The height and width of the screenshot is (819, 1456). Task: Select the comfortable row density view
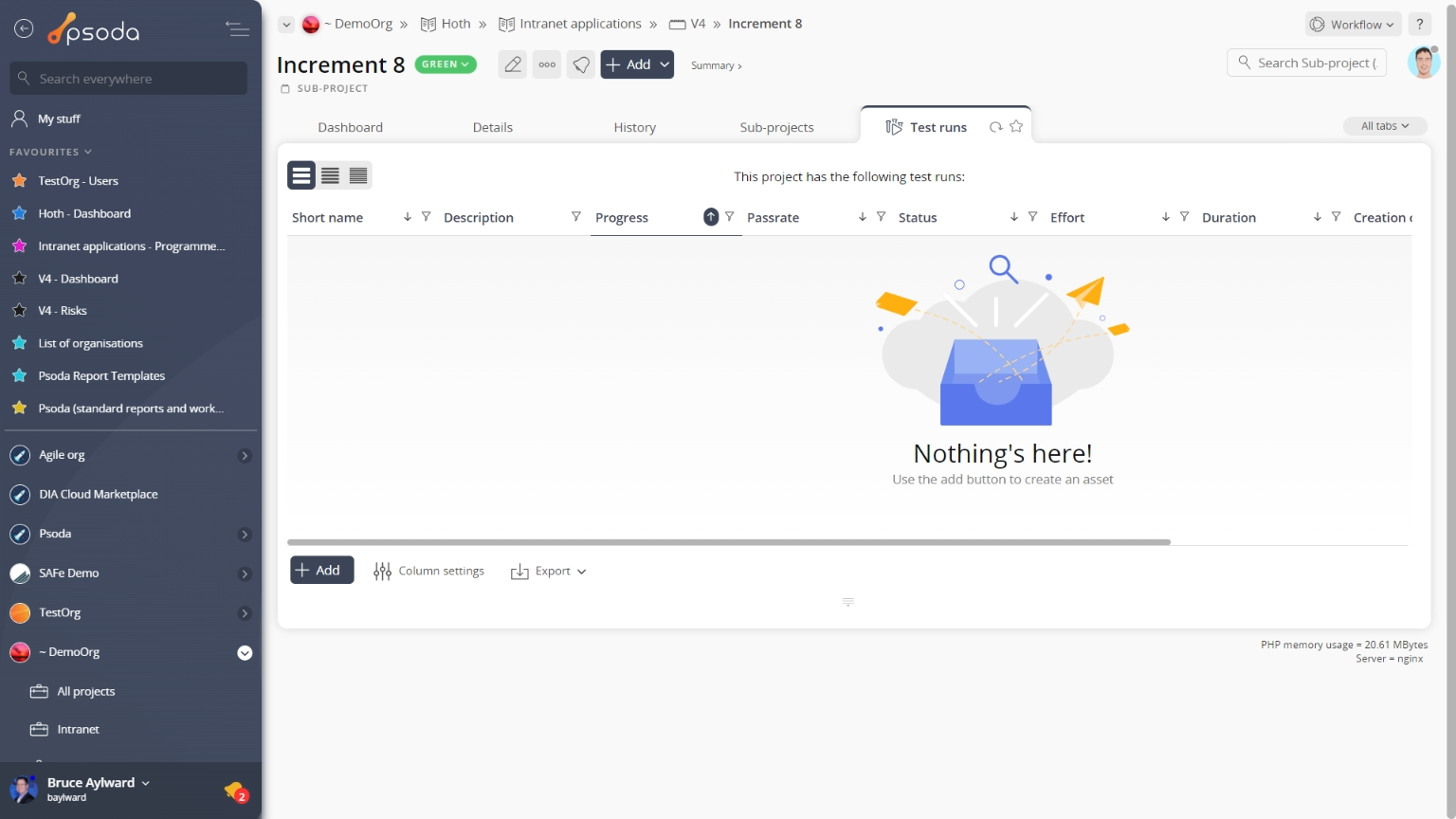(x=301, y=175)
